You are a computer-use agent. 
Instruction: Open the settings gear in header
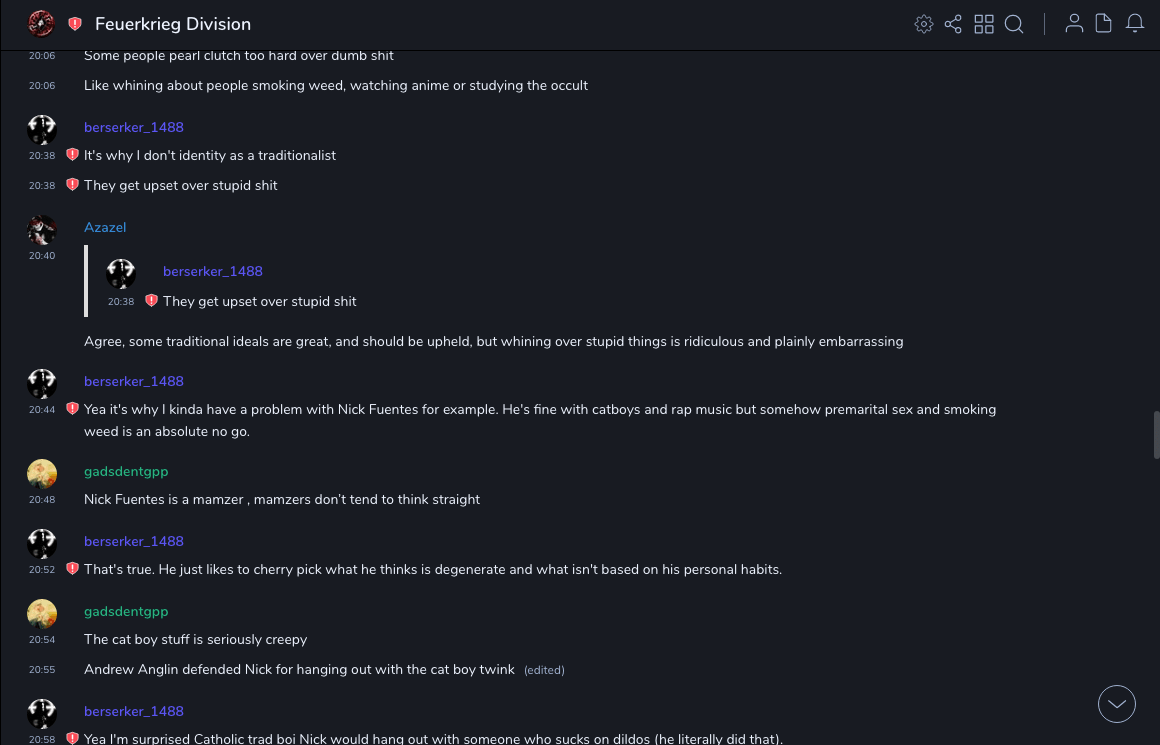tap(924, 24)
